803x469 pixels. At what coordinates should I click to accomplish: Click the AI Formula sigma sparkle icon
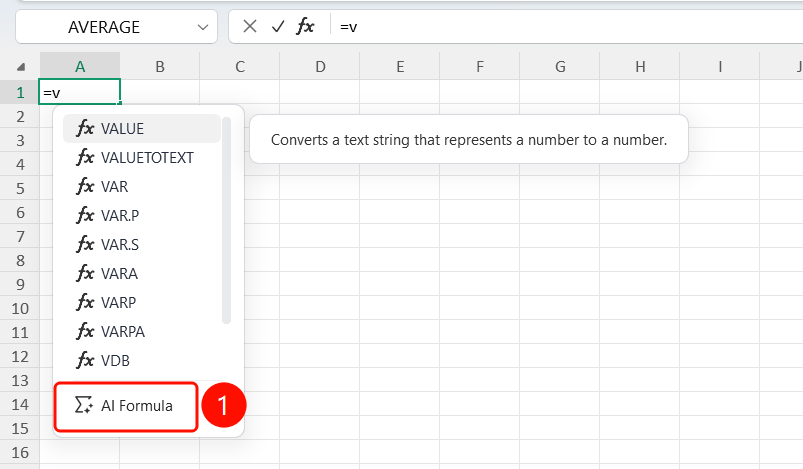[84, 405]
